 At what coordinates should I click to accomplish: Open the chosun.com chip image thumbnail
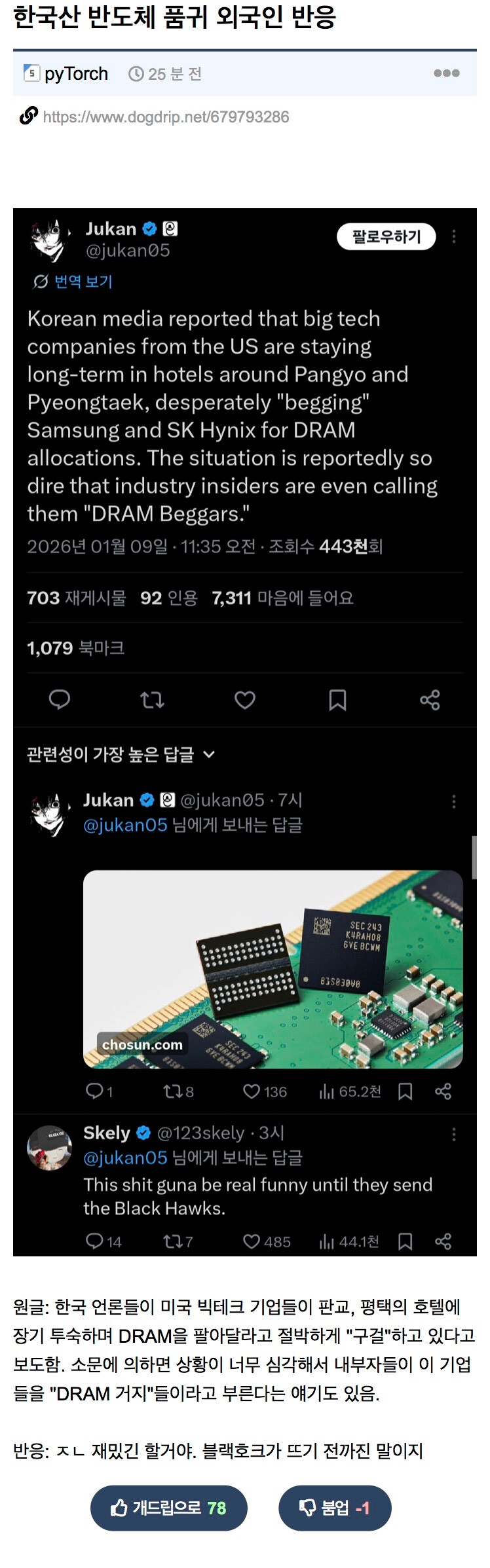pyautogui.click(x=273, y=969)
